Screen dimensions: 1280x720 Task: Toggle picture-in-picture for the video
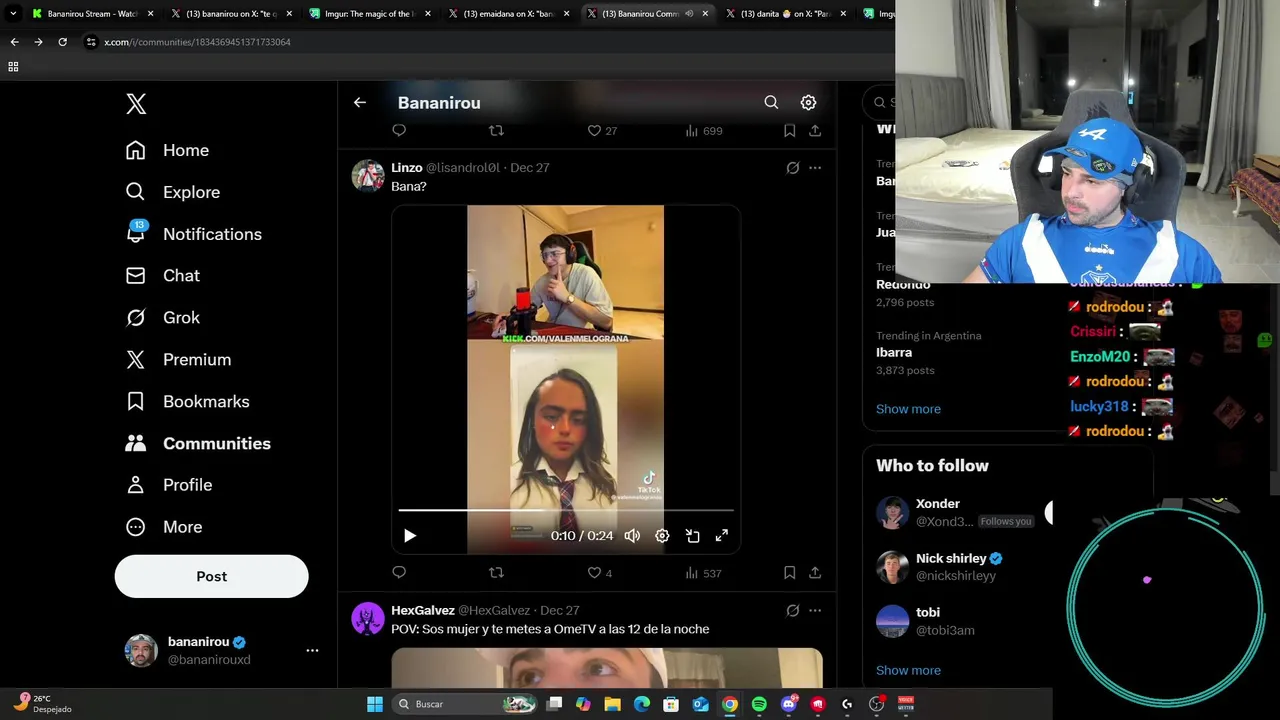click(x=692, y=536)
